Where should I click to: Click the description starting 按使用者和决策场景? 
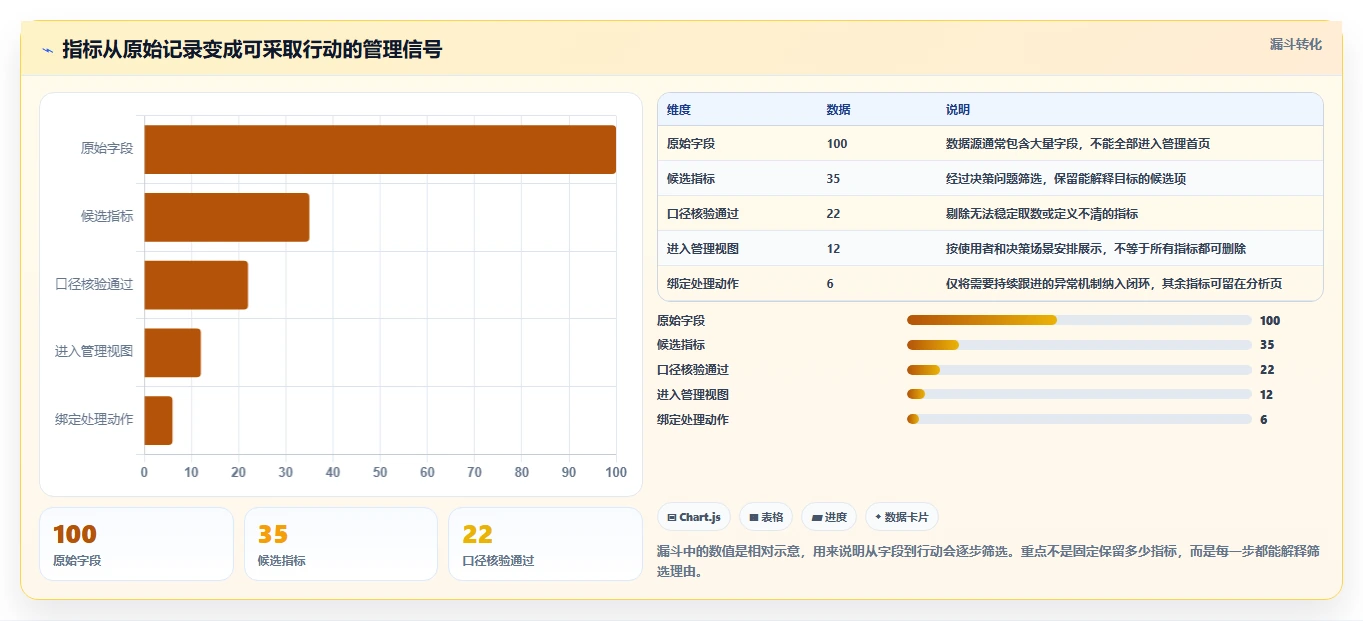click(x=1096, y=249)
